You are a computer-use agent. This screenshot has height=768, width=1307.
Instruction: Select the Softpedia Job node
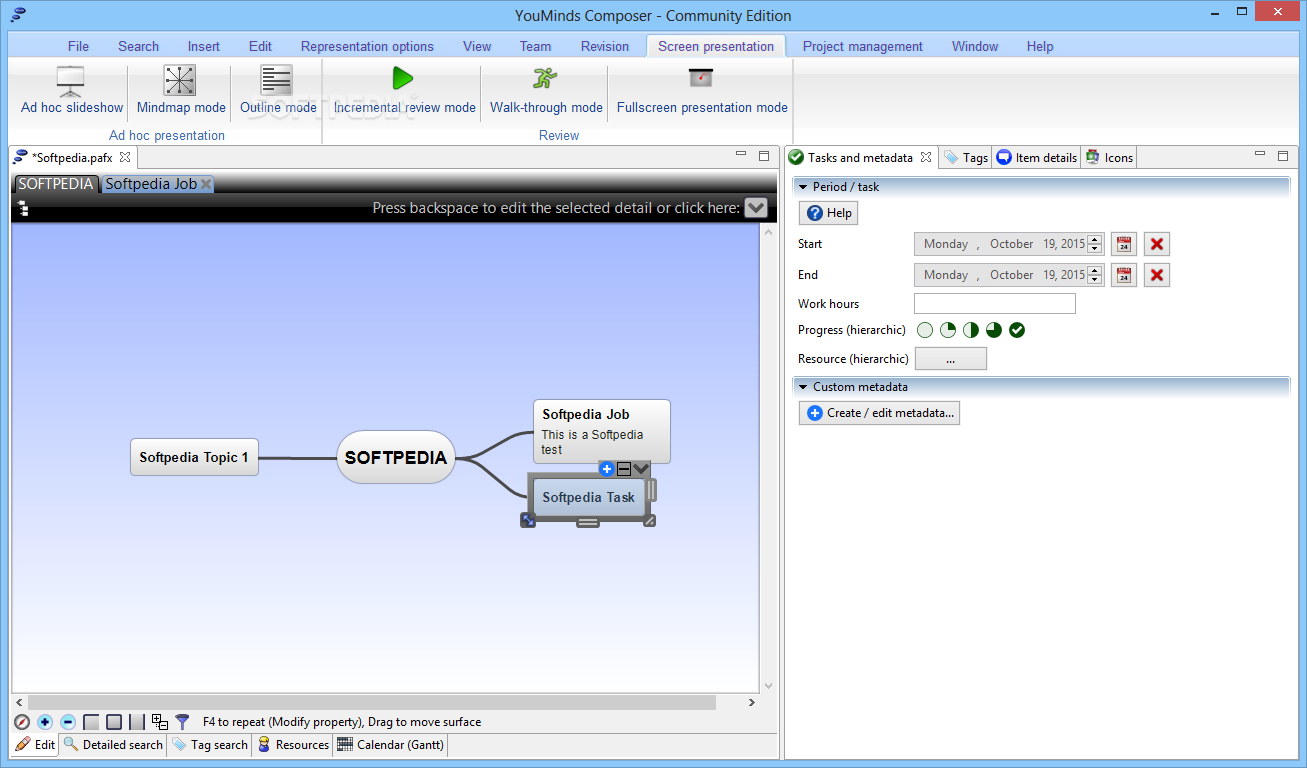[x=602, y=431]
